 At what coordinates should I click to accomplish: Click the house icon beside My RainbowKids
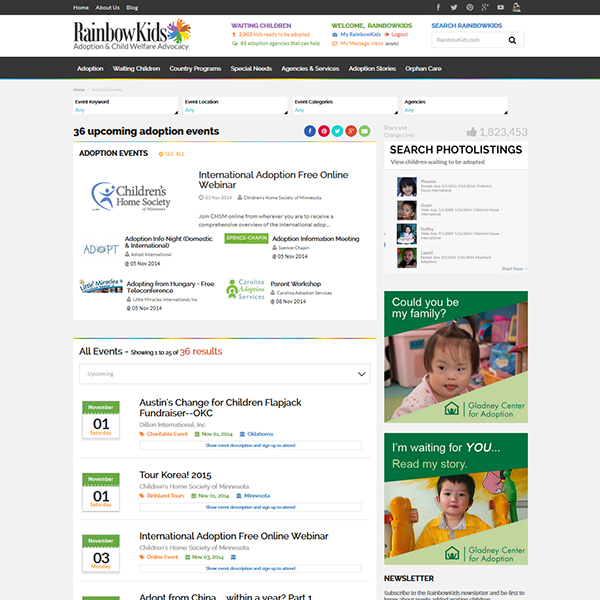(x=334, y=35)
